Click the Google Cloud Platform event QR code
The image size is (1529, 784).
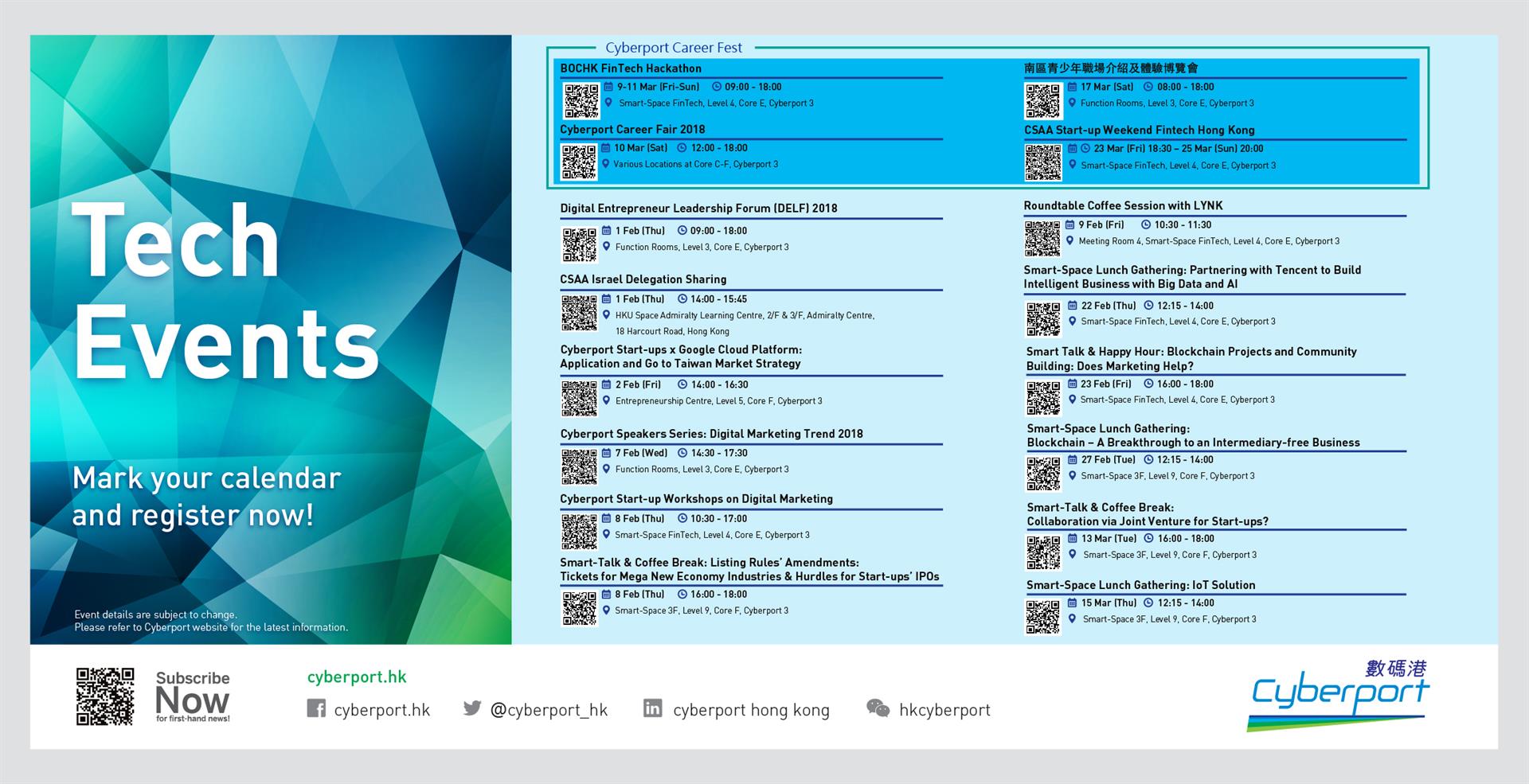tap(579, 398)
